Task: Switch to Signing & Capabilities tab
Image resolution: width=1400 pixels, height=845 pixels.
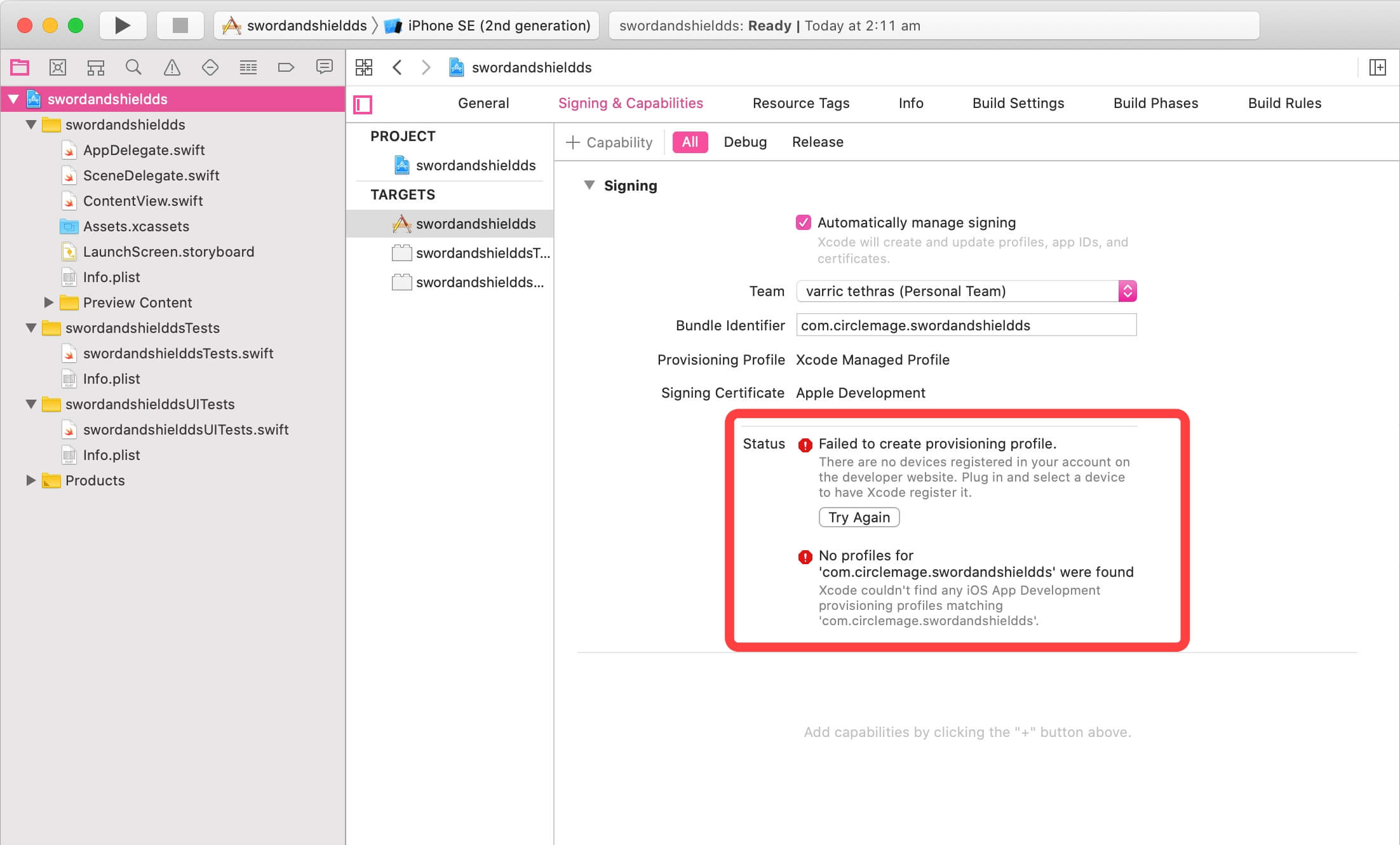Action: point(631,103)
